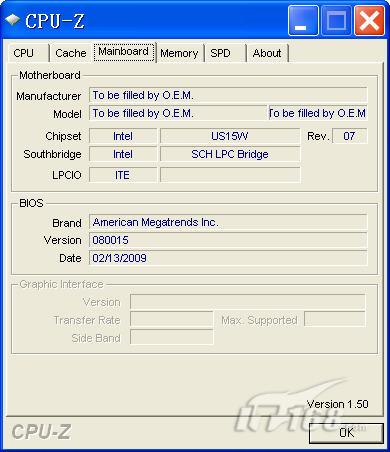Viewport: 390px width, 452px height.
Task: Show the About tab
Action: [267, 53]
